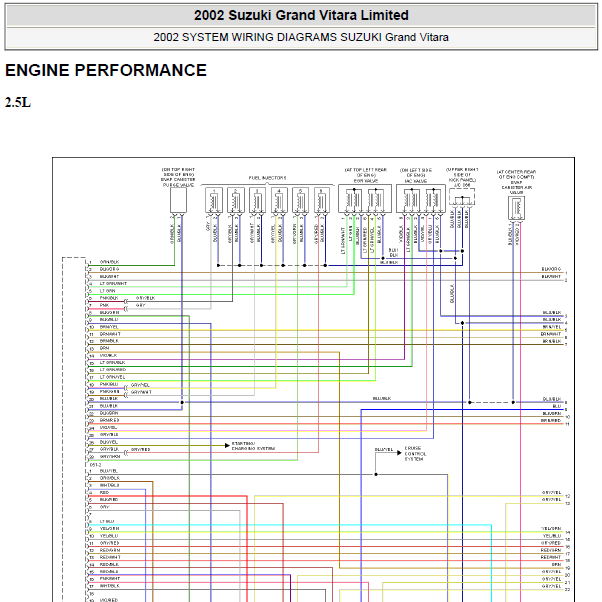Select the EGR valve component symbol

pos(365,198)
